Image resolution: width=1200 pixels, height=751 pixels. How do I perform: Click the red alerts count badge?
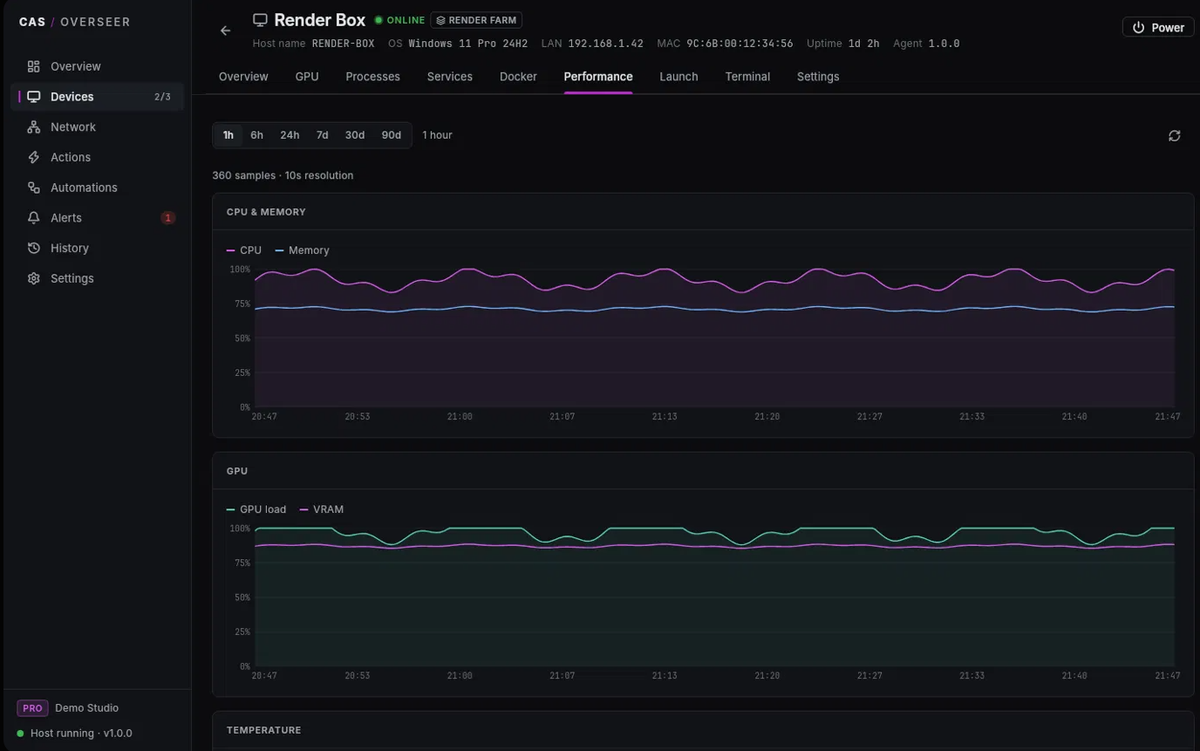168,218
